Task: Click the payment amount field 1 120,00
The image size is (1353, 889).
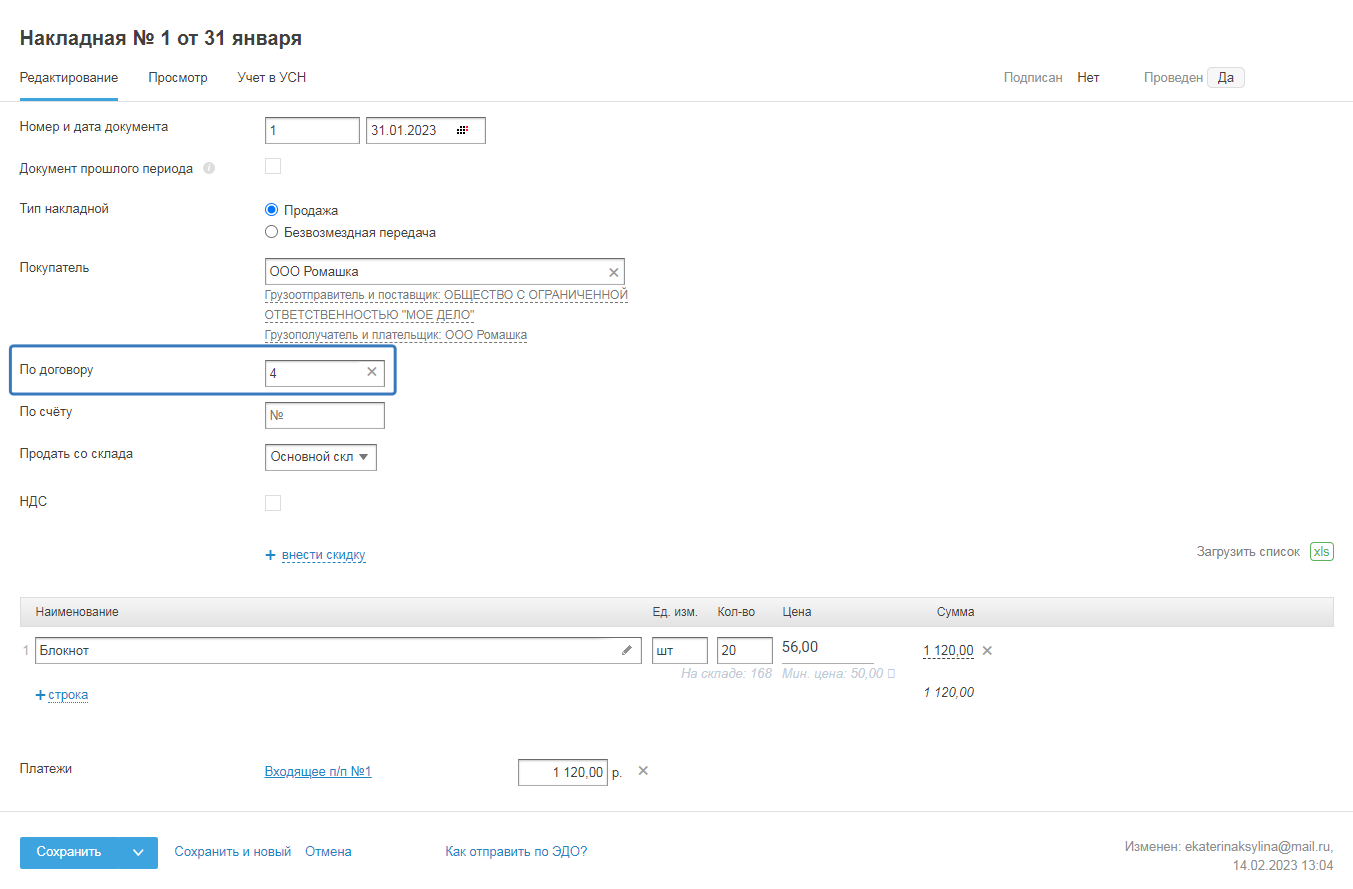Action: coord(563,772)
